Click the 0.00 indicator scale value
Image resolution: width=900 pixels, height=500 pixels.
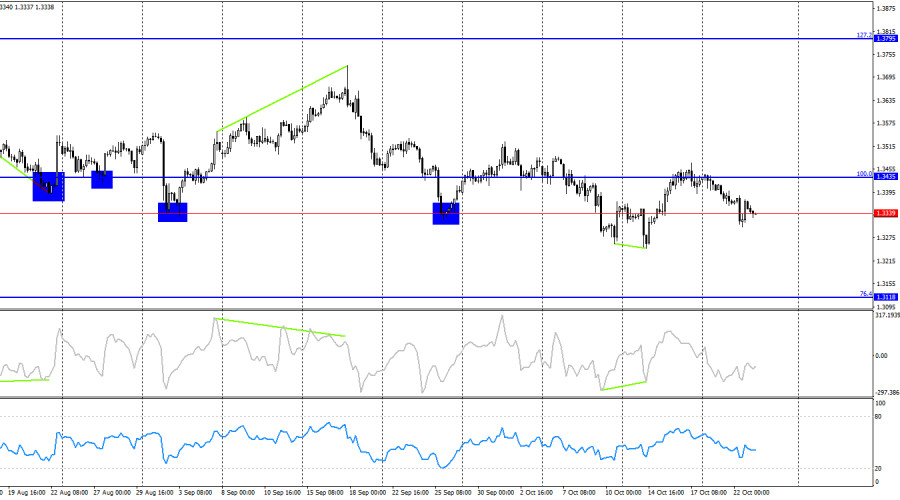pyautogui.click(x=881, y=356)
